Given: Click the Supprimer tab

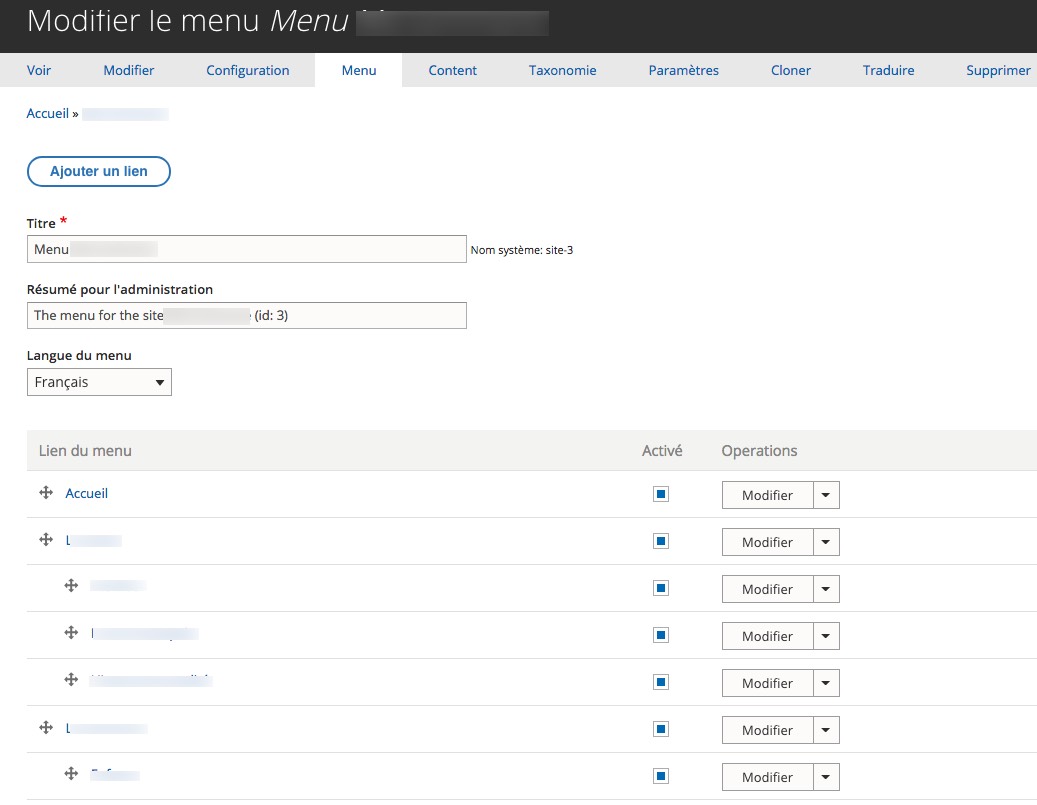Looking at the screenshot, I should point(998,70).
